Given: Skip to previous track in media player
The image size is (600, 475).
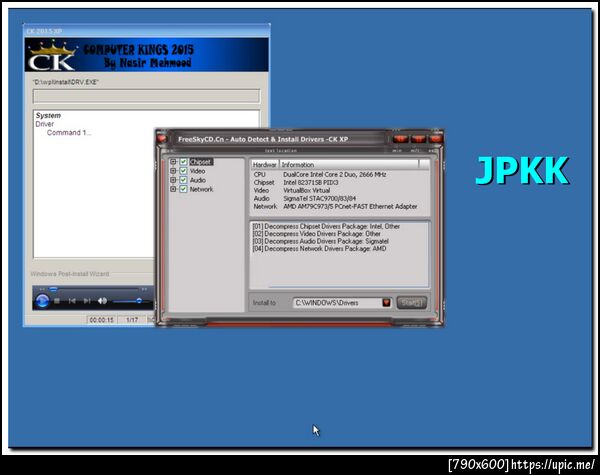Looking at the screenshot, I should (72, 301).
